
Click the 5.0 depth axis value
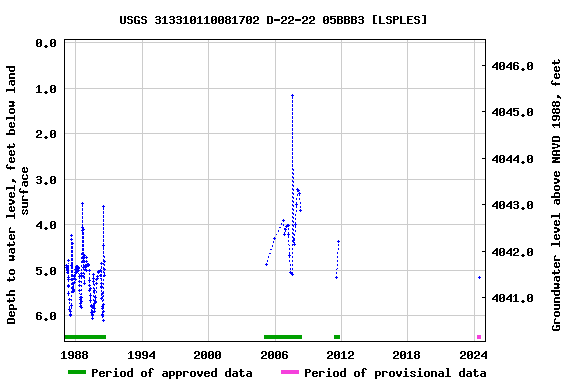46,271
